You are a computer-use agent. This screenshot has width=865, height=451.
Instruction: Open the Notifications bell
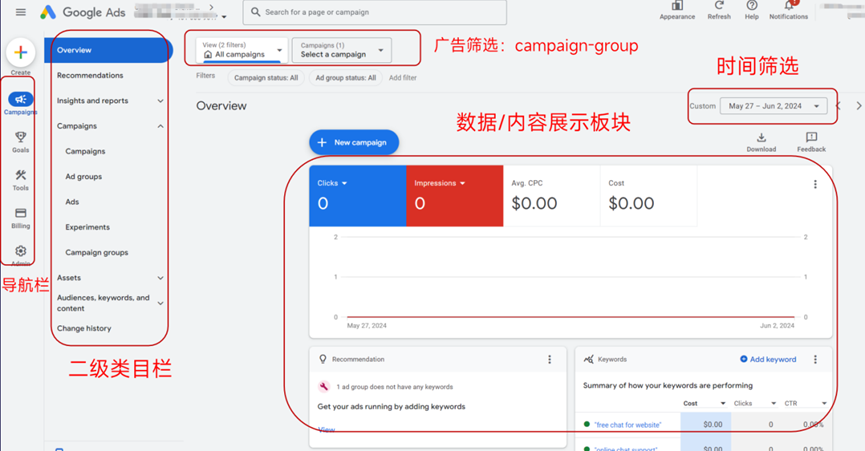[788, 6]
